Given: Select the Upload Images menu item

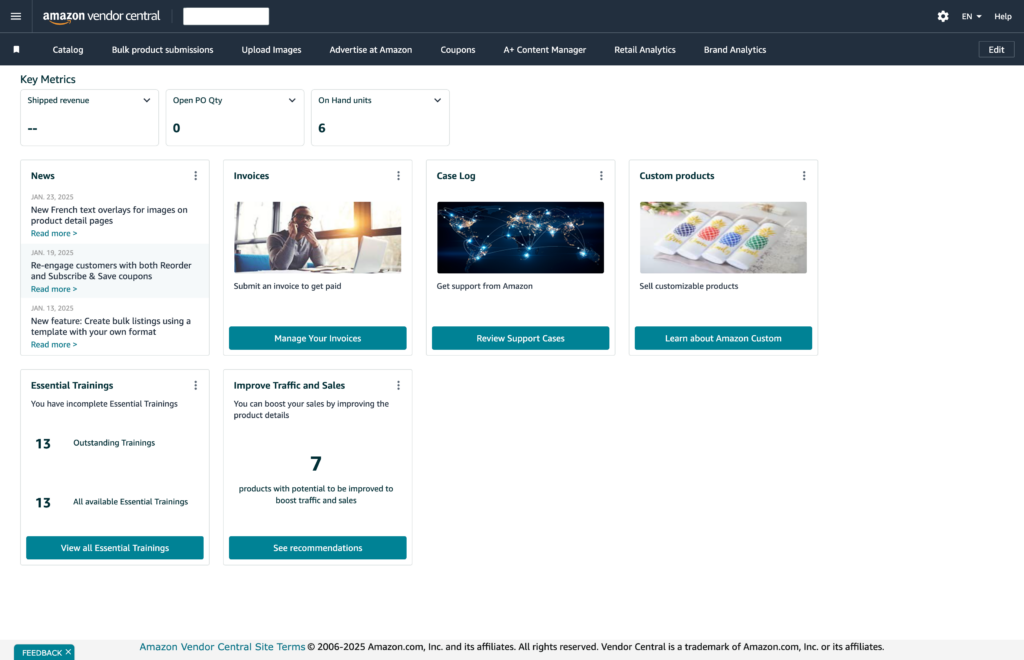Looking at the screenshot, I should (271, 50).
